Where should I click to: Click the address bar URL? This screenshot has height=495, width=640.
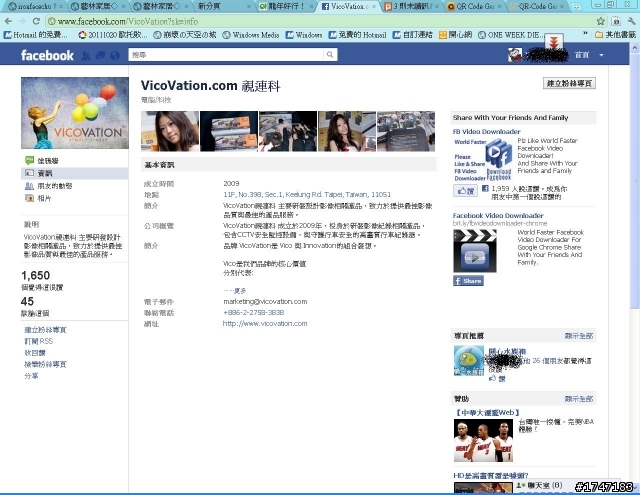click(x=127, y=21)
